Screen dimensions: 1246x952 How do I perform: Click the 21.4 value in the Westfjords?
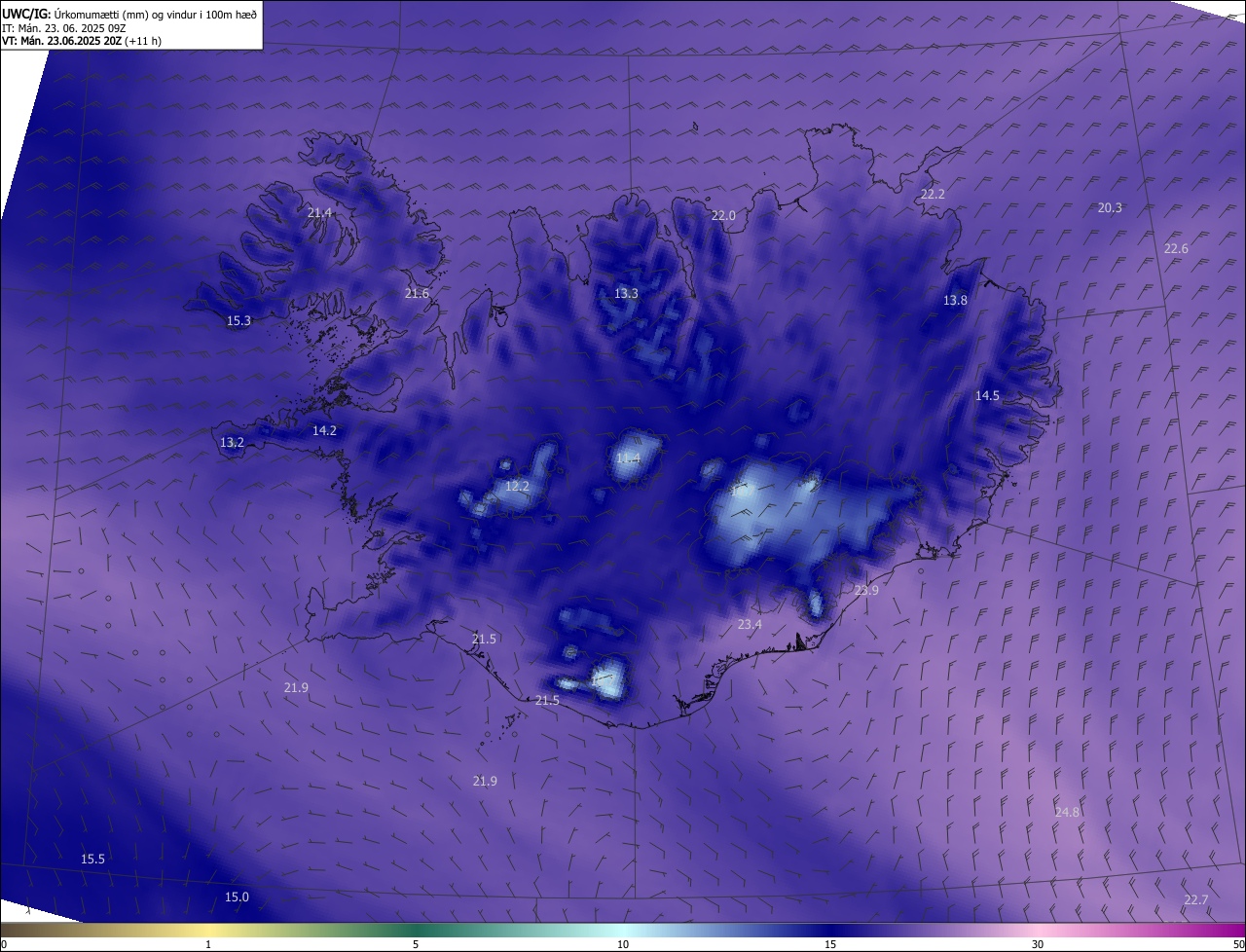pos(319,212)
